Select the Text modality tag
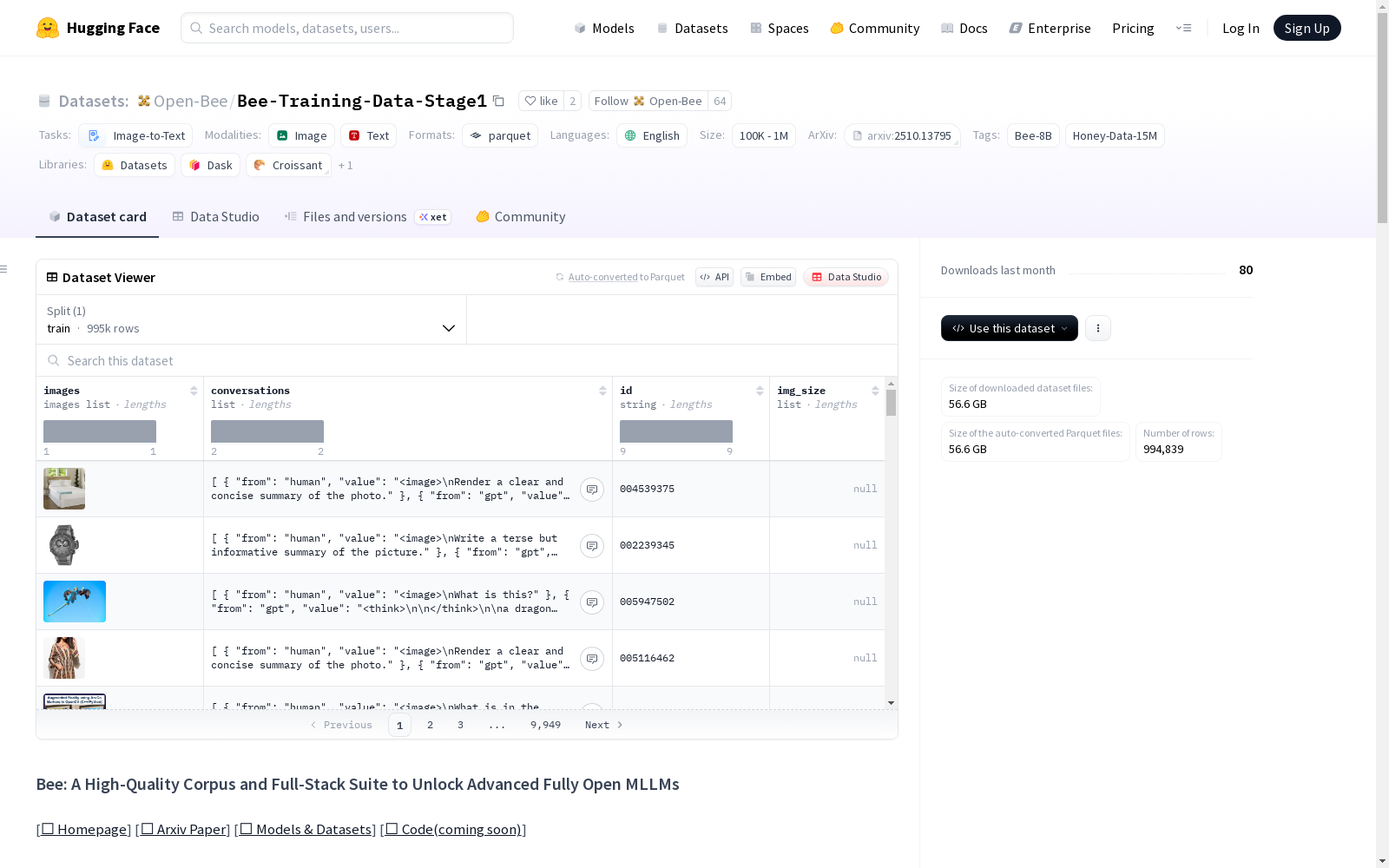The image size is (1389, 868). pos(368,135)
